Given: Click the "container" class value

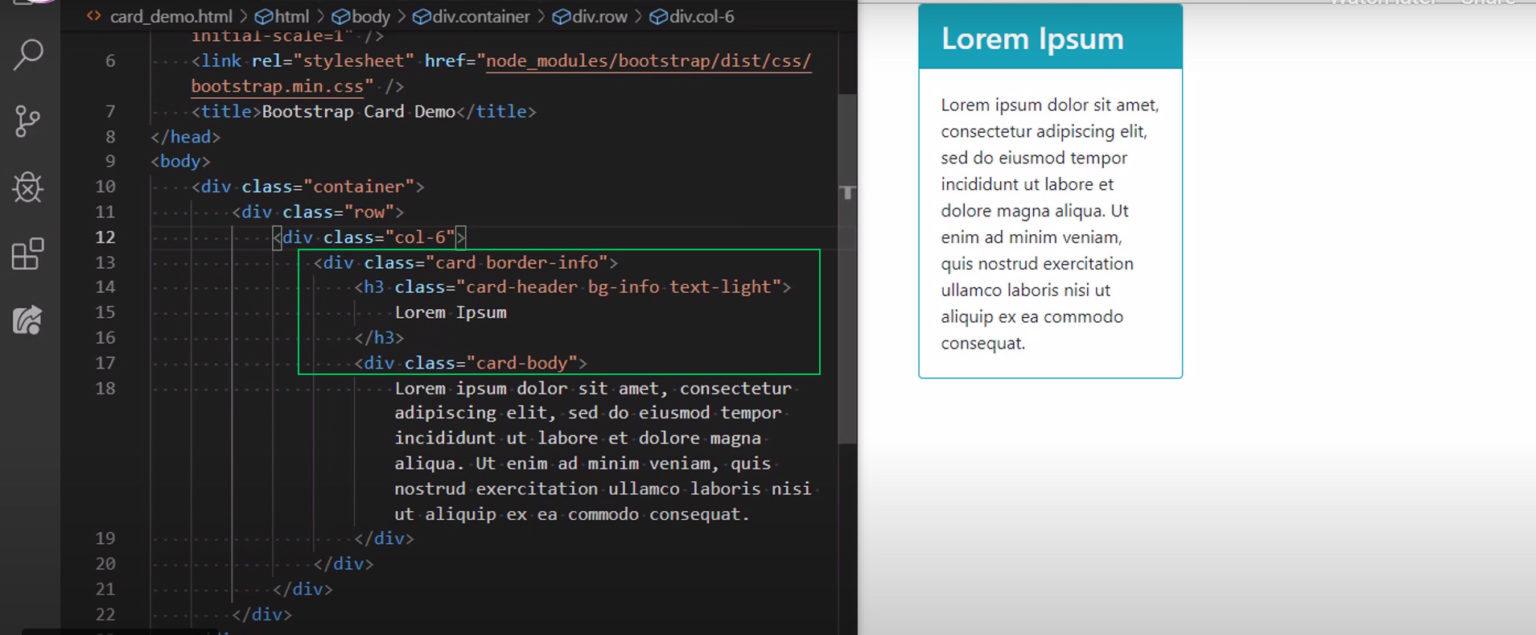Looking at the screenshot, I should pyautogui.click(x=359, y=186).
